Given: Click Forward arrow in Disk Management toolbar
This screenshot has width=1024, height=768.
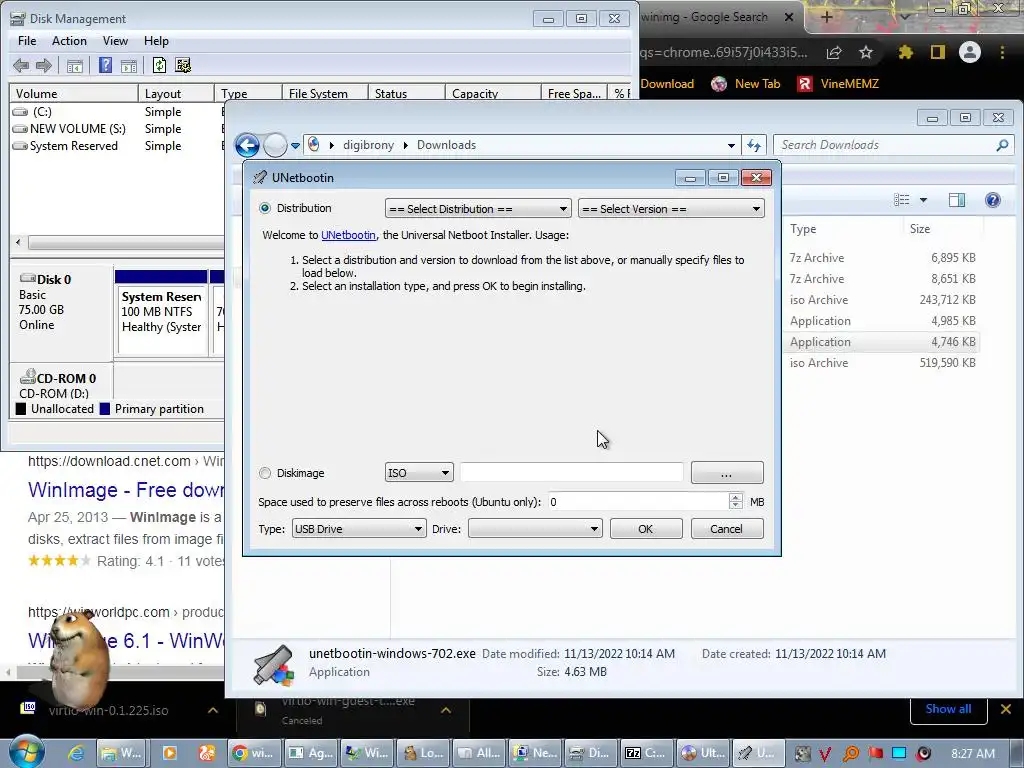Looking at the screenshot, I should tap(44, 65).
